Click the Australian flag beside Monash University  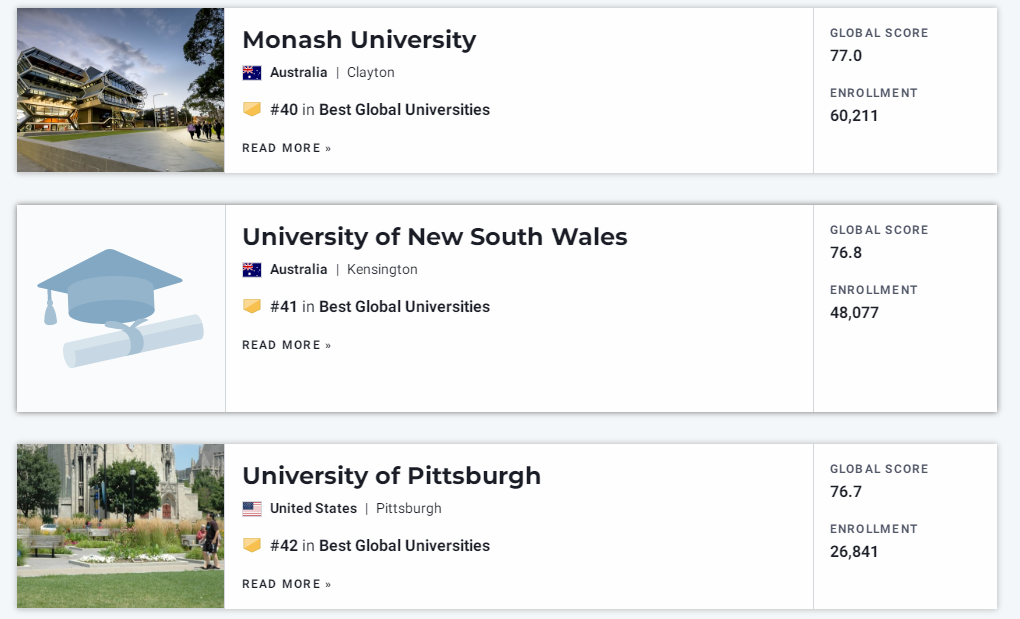pyautogui.click(x=252, y=73)
